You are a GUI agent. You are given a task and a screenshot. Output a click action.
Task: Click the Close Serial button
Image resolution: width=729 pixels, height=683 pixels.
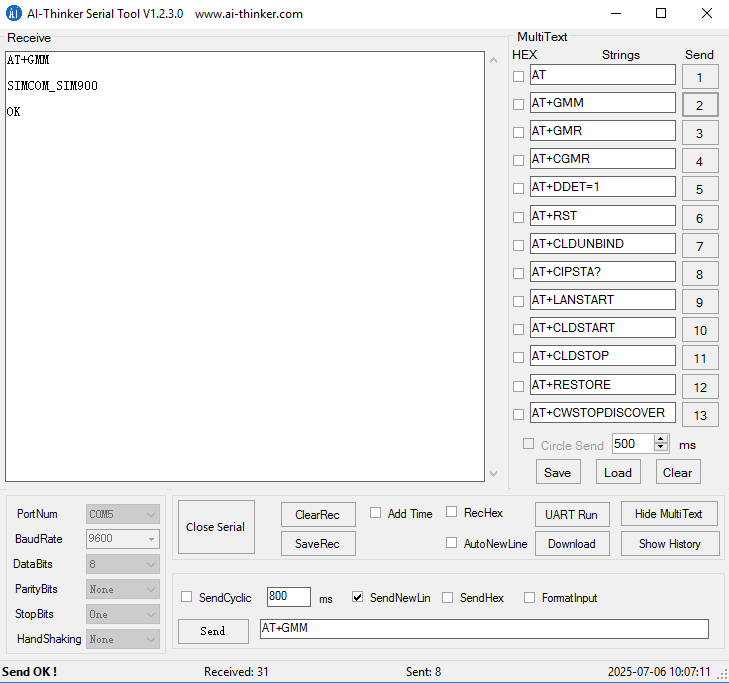point(216,527)
